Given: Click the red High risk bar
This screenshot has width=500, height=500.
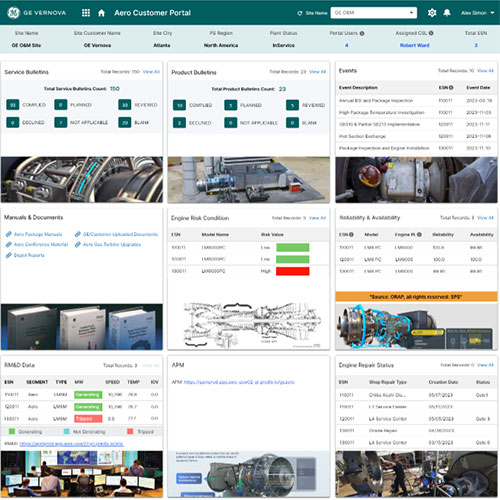Looking at the screenshot, I should [293, 271].
